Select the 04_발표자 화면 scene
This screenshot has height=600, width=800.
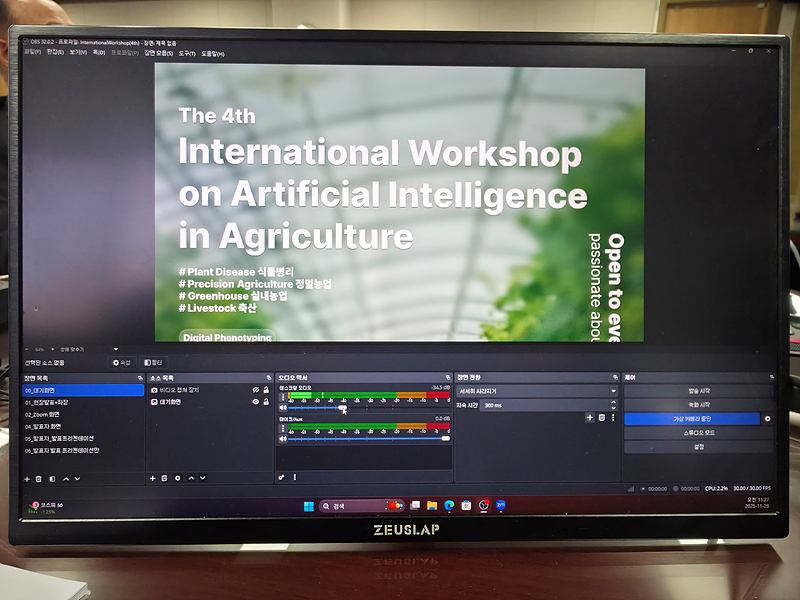[83, 427]
